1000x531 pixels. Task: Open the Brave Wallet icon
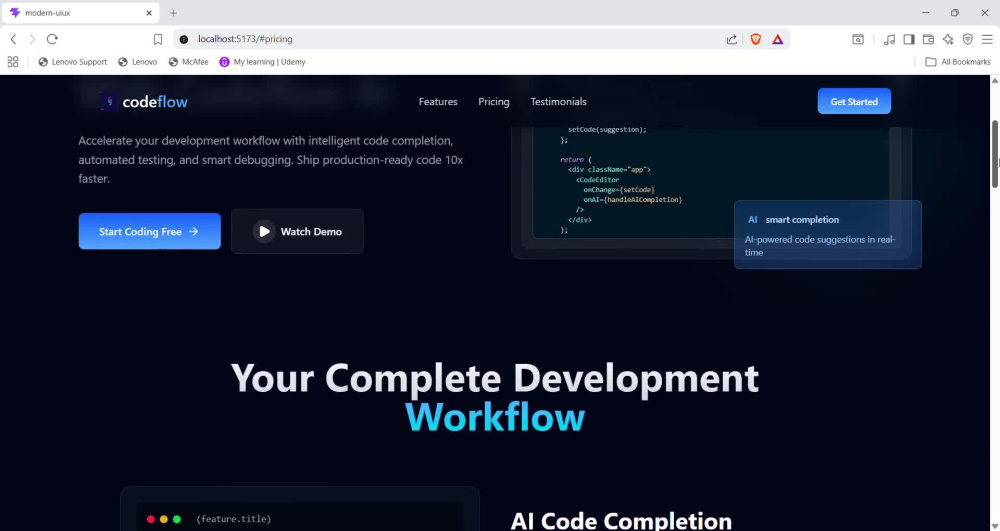pos(929,39)
